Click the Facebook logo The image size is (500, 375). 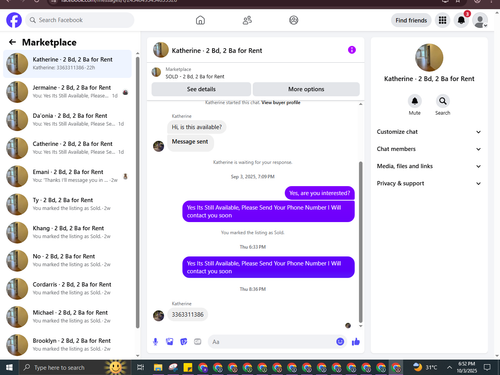[14, 20]
